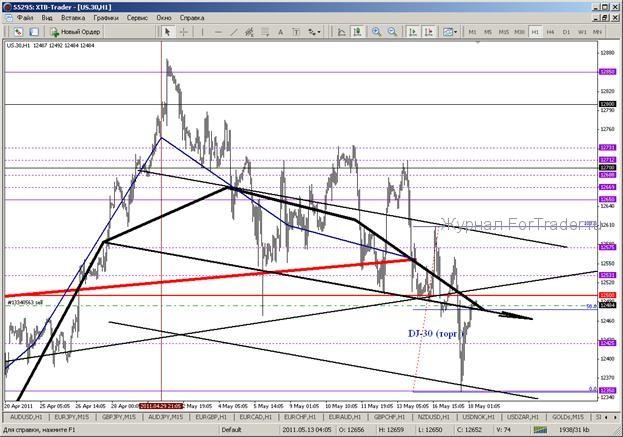Click the 2011.04.29 21:05 date marker
Image resolution: width=623 pixels, height=437 pixels.
[161, 406]
